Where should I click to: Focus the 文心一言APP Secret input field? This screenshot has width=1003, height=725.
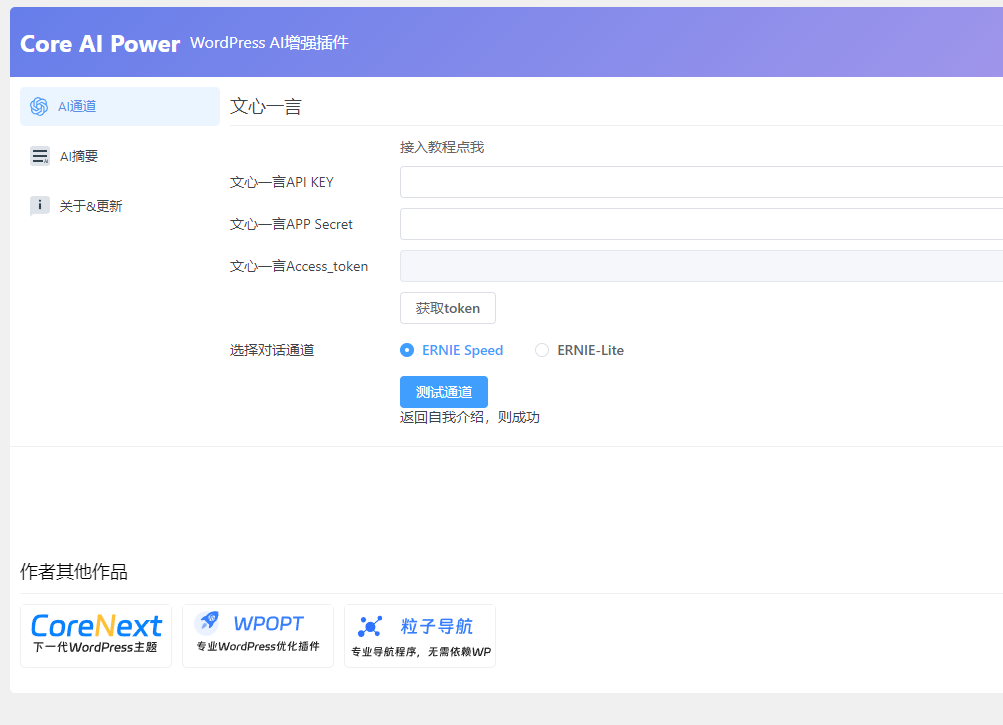(x=701, y=224)
